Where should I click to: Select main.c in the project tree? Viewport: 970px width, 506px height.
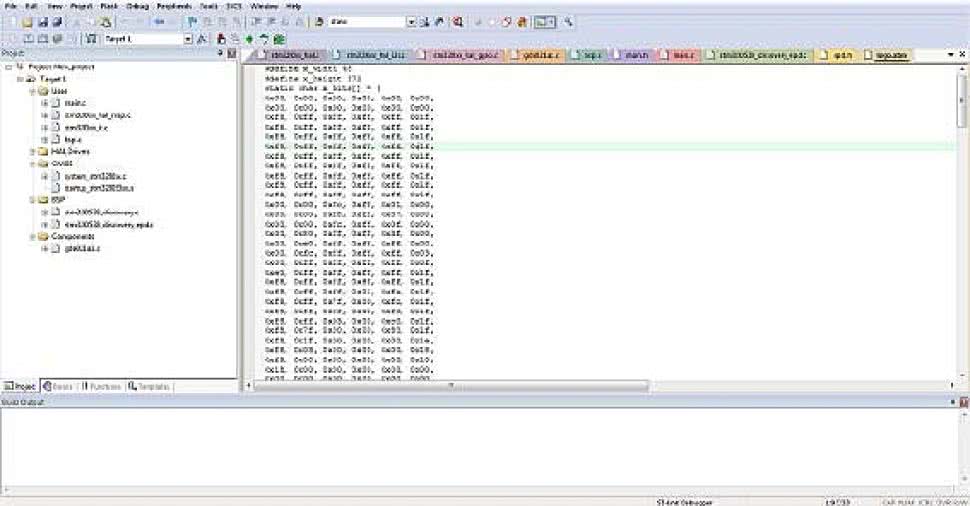(74, 102)
